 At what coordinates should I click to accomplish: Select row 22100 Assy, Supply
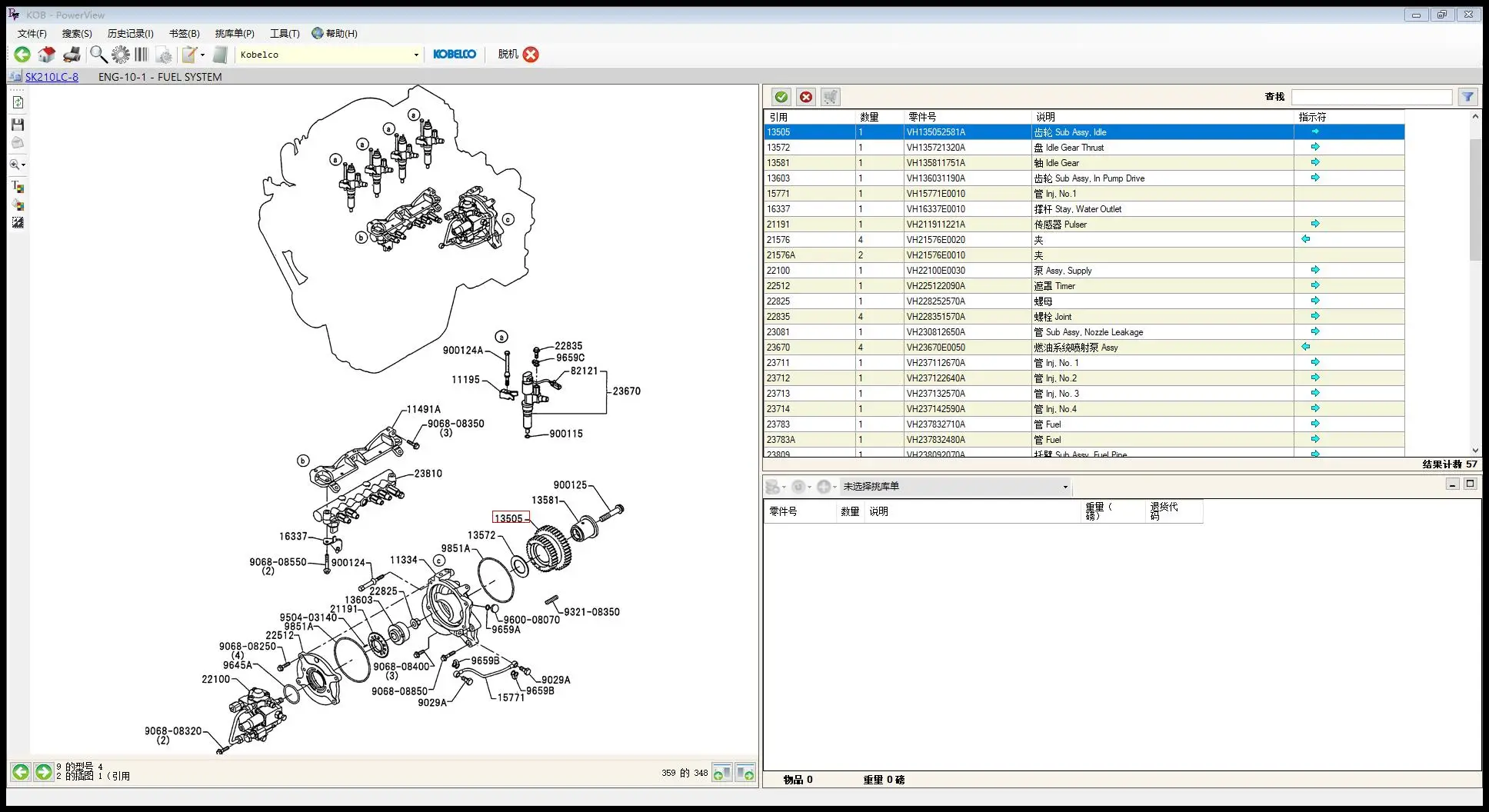(x=1084, y=271)
